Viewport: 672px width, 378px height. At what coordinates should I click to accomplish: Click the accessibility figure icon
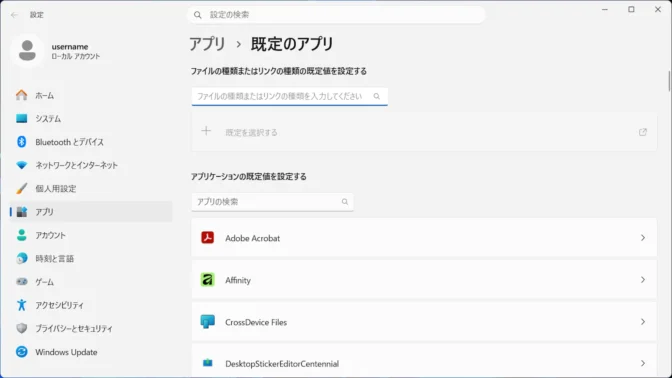pos(21,305)
